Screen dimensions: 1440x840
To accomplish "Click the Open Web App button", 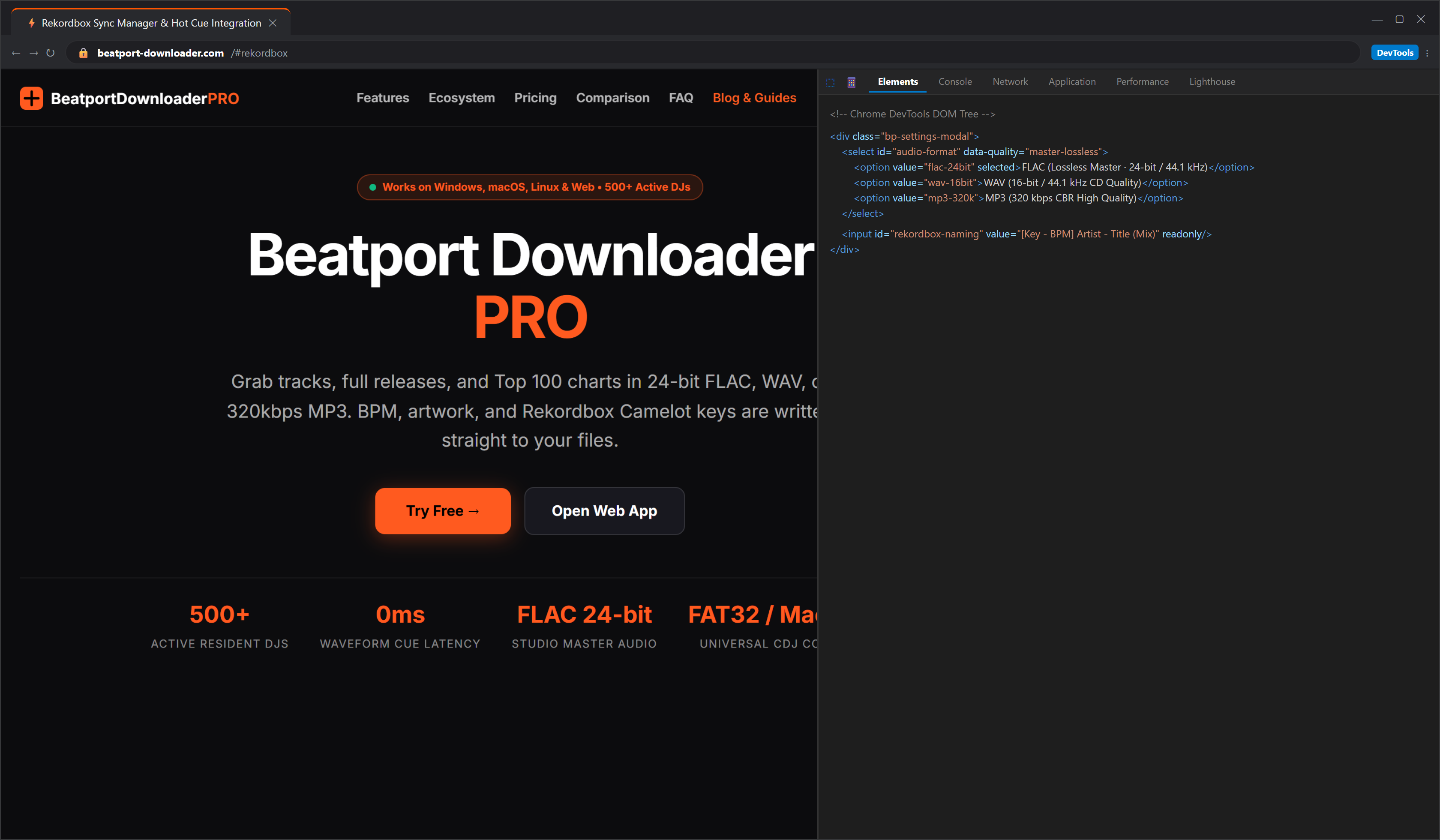I will click(x=604, y=511).
